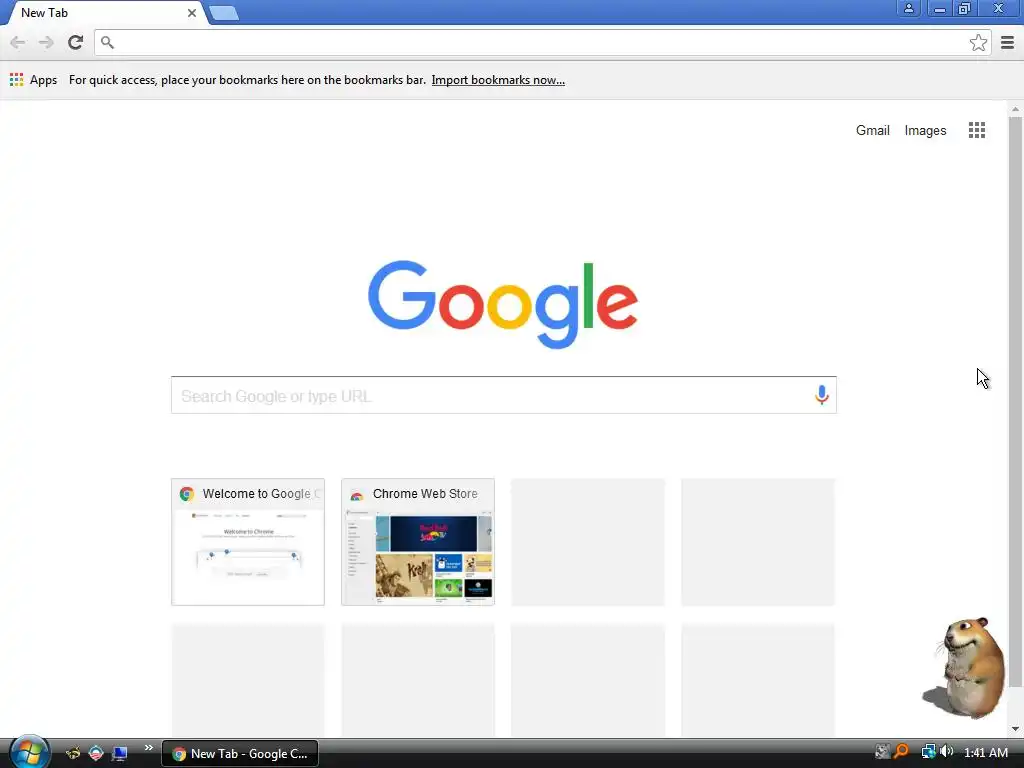
Task: Launch the round red-white-blue quick launch icon
Action: coord(96,753)
